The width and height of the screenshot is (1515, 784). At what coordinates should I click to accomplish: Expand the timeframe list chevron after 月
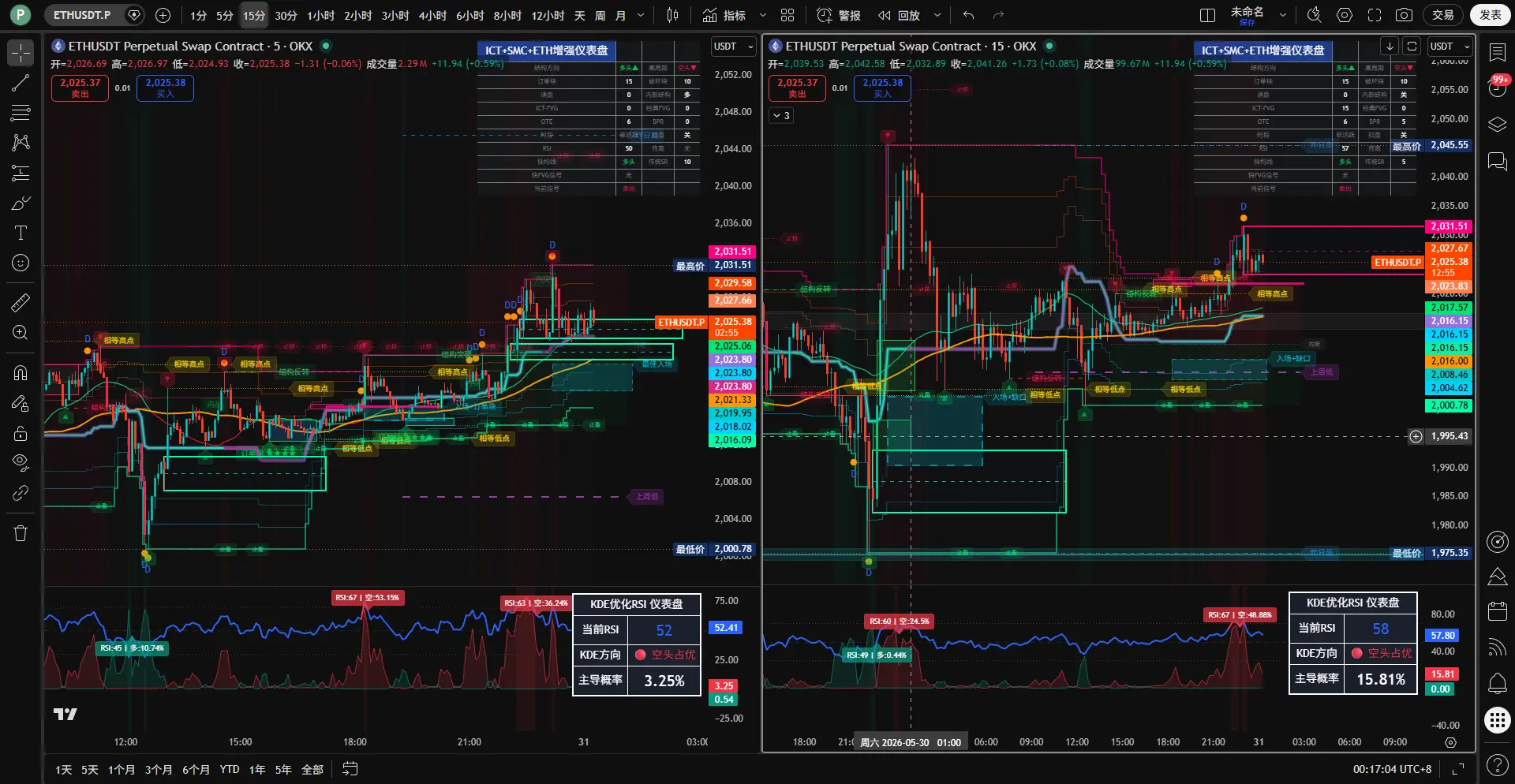[641, 15]
